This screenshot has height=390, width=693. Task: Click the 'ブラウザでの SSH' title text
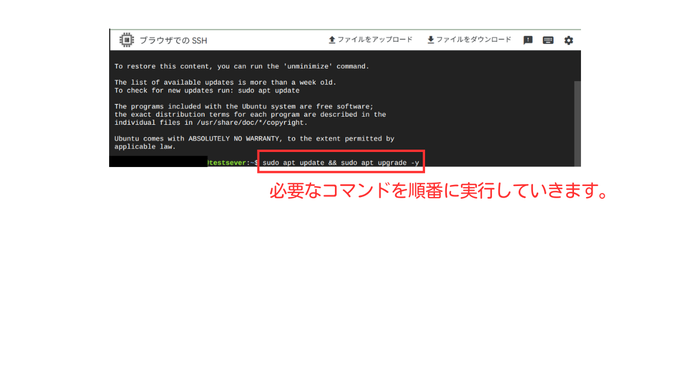tap(173, 40)
